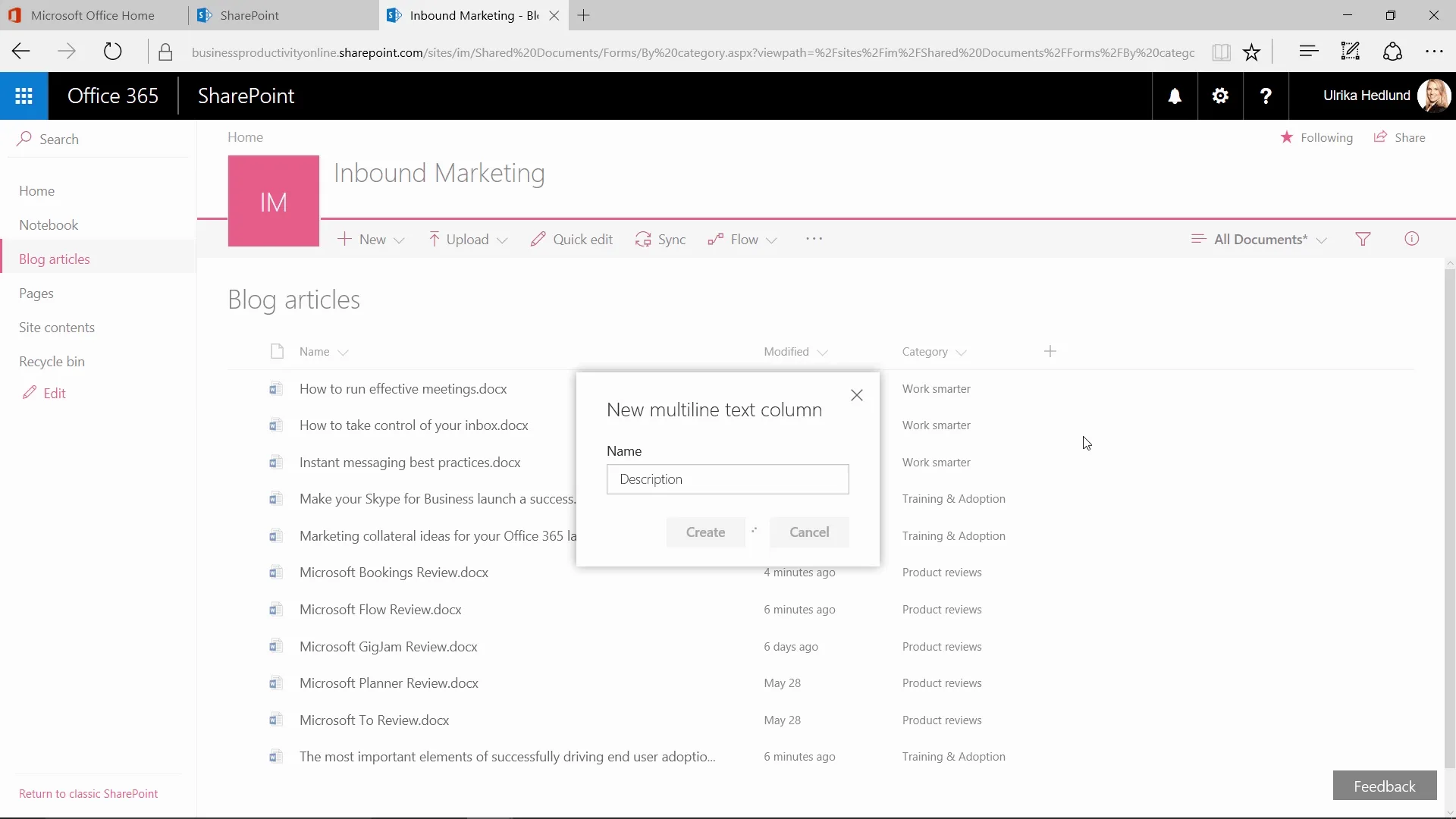Open the Office 365 app launcher waffle
The height and width of the screenshot is (819, 1456).
pyautogui.click(x=24, y=96)
